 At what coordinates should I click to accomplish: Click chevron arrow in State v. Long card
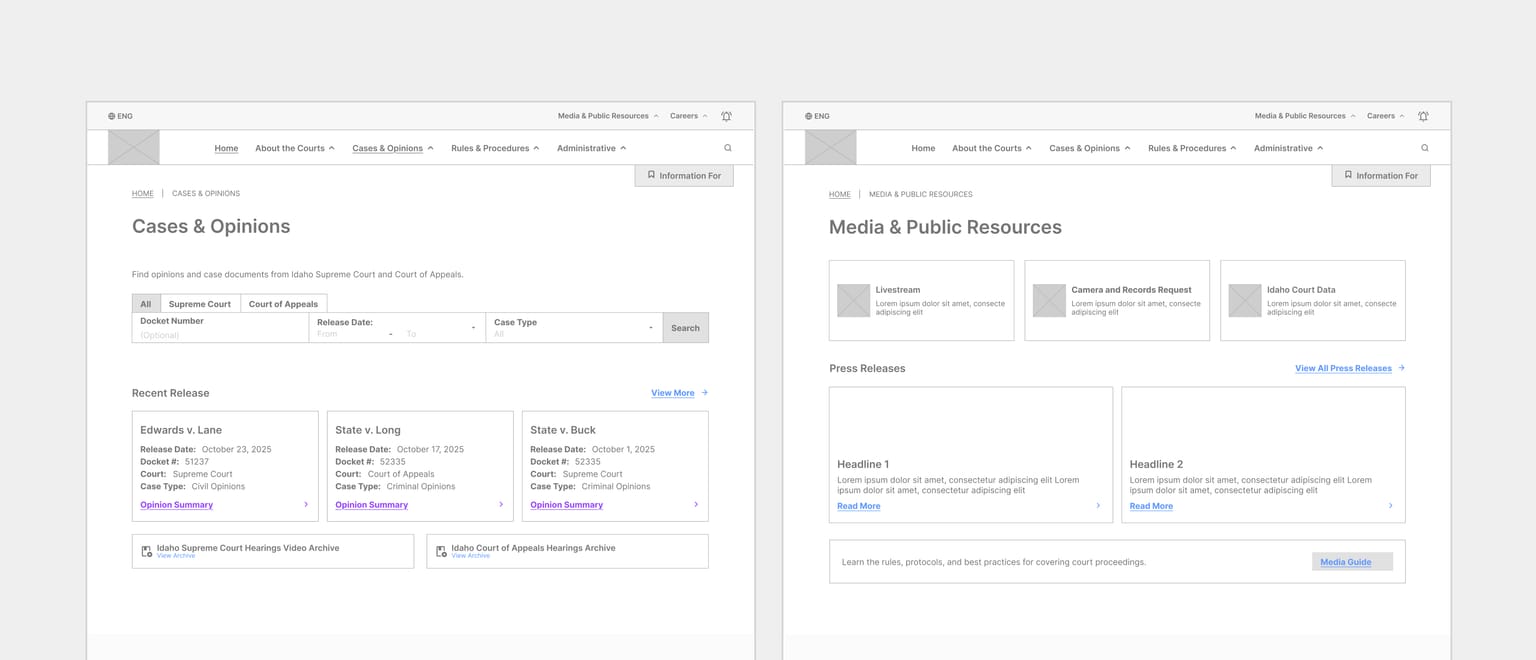point(501,505)
